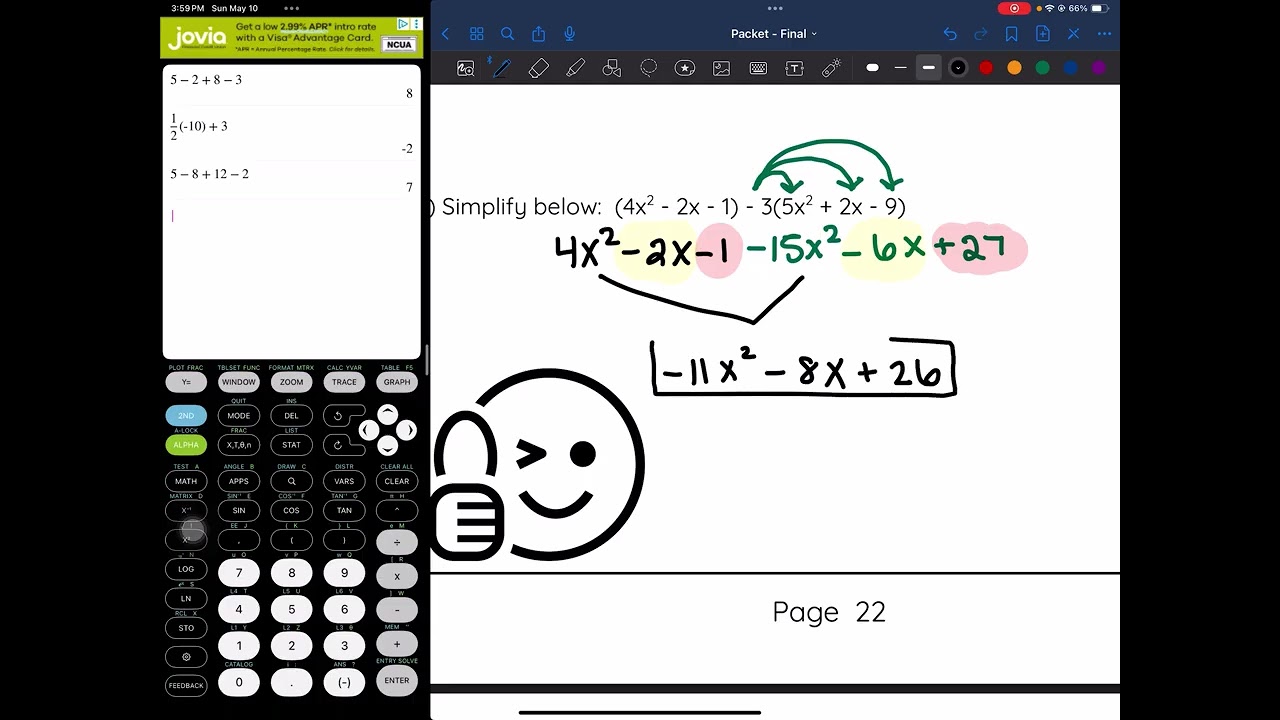Choose the medium pen stroke width
The image size is (1280, 720).
click(x=900, y=68)
